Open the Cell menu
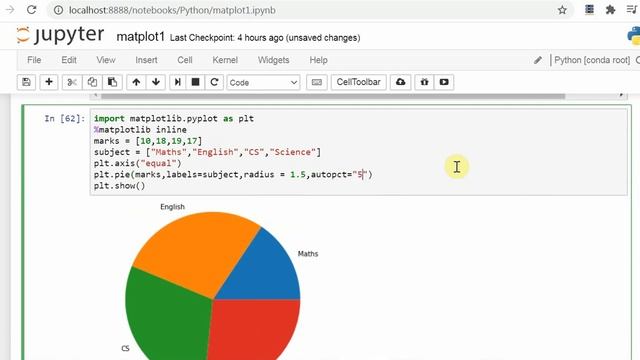The height and width of the screenshot is (360, 640). 184,60
